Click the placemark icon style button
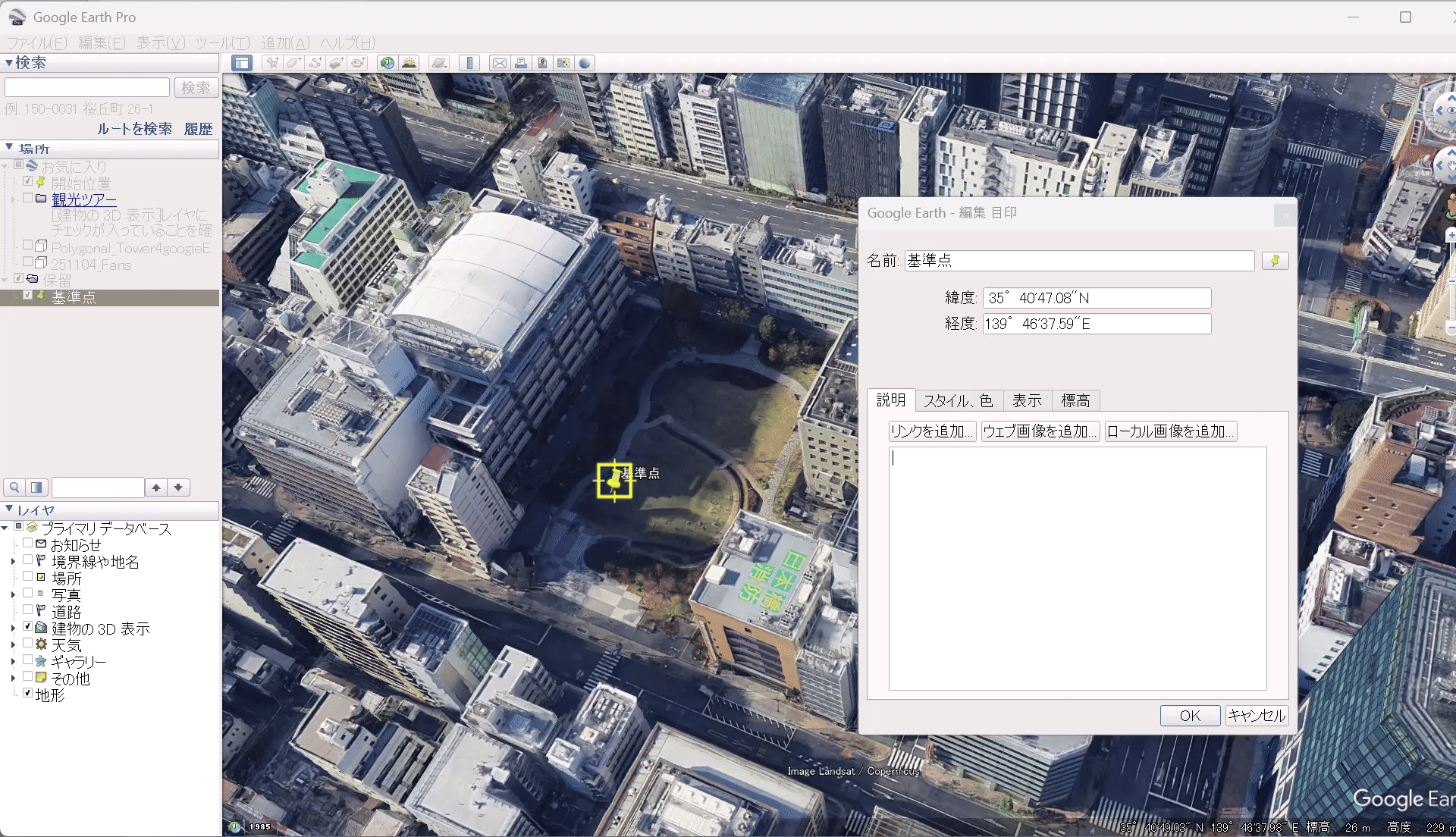Screen dimensions: 1456x837 coord(1275,261)
